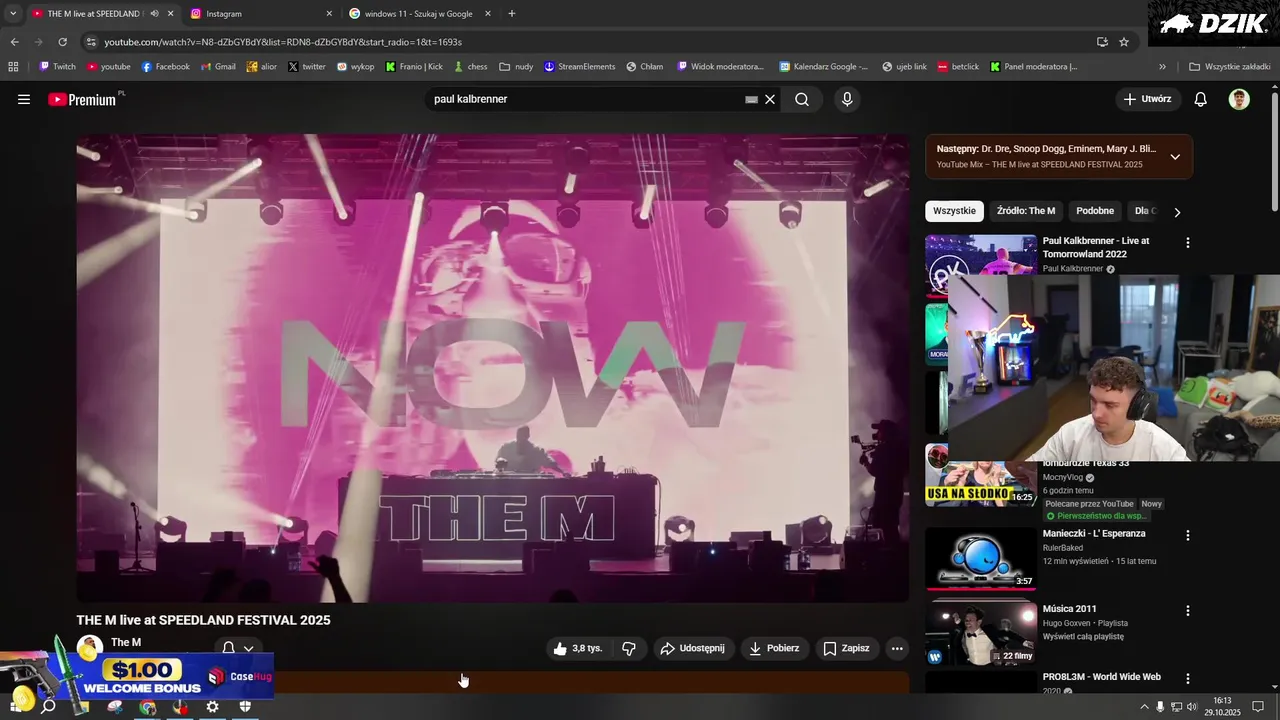
Task: Click the 'Utwórz' create button
Action: pyautogui.click(x=1147, y=99)
